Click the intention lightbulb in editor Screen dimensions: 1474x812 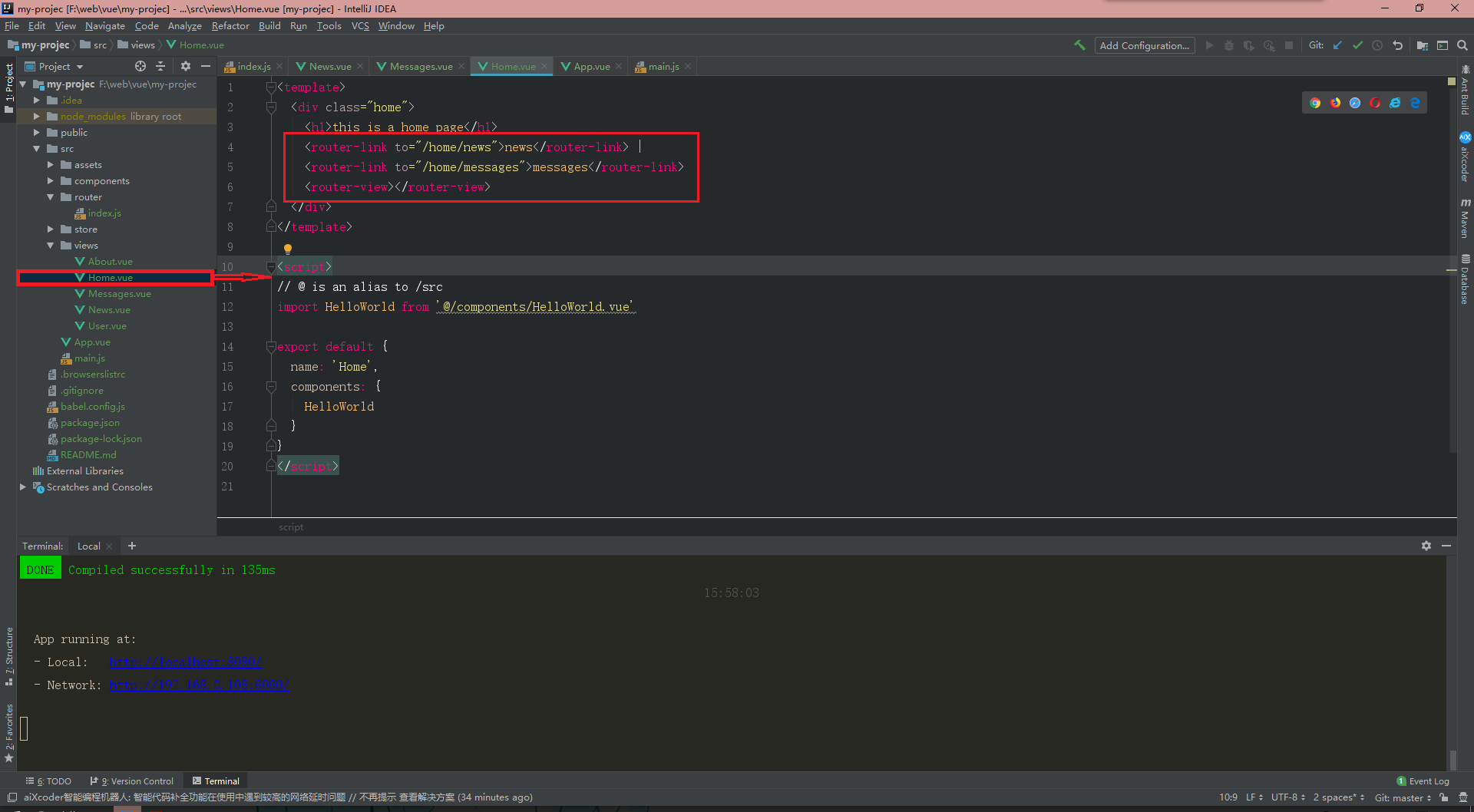(288, 249)
